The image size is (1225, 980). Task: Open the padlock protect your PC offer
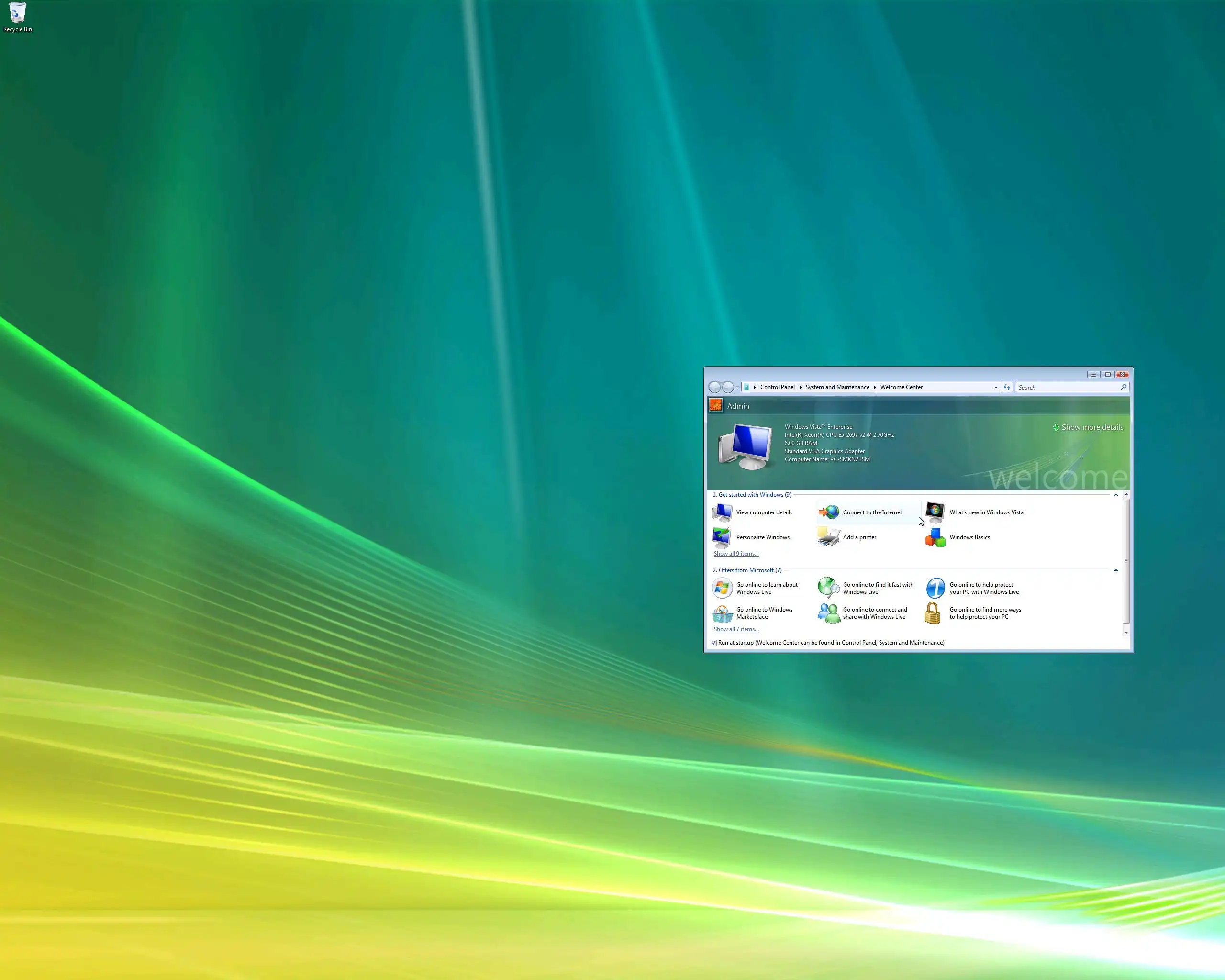click(933, 613)
